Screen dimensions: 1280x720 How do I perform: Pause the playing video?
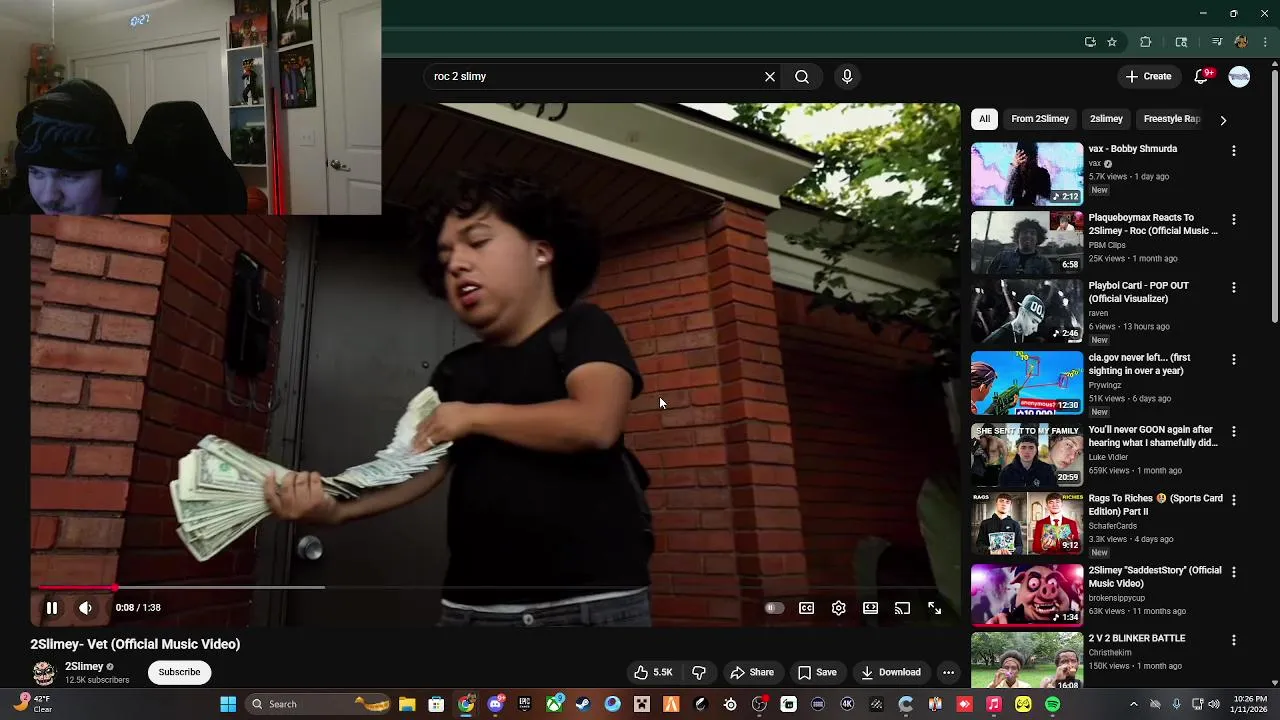(52, 608)
